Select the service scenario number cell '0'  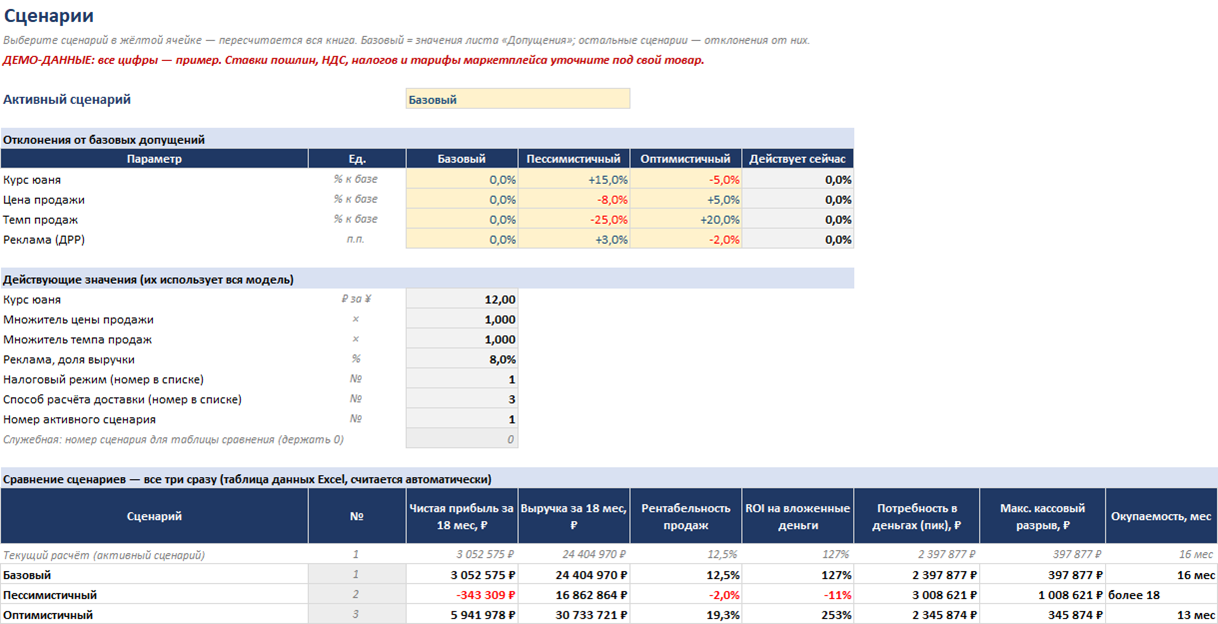[x=462, y=440]
